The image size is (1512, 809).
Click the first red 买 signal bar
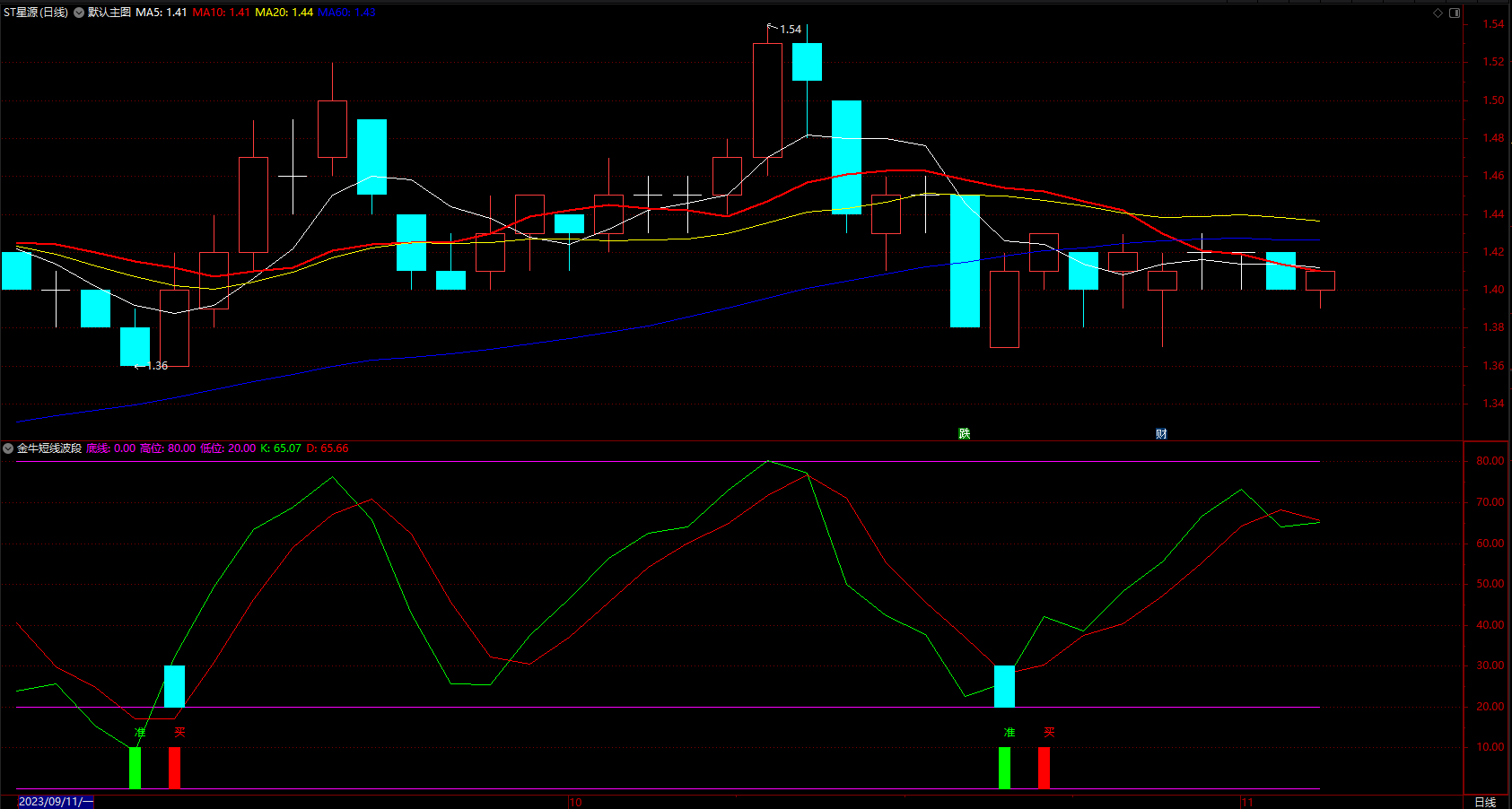coord(174,768)
